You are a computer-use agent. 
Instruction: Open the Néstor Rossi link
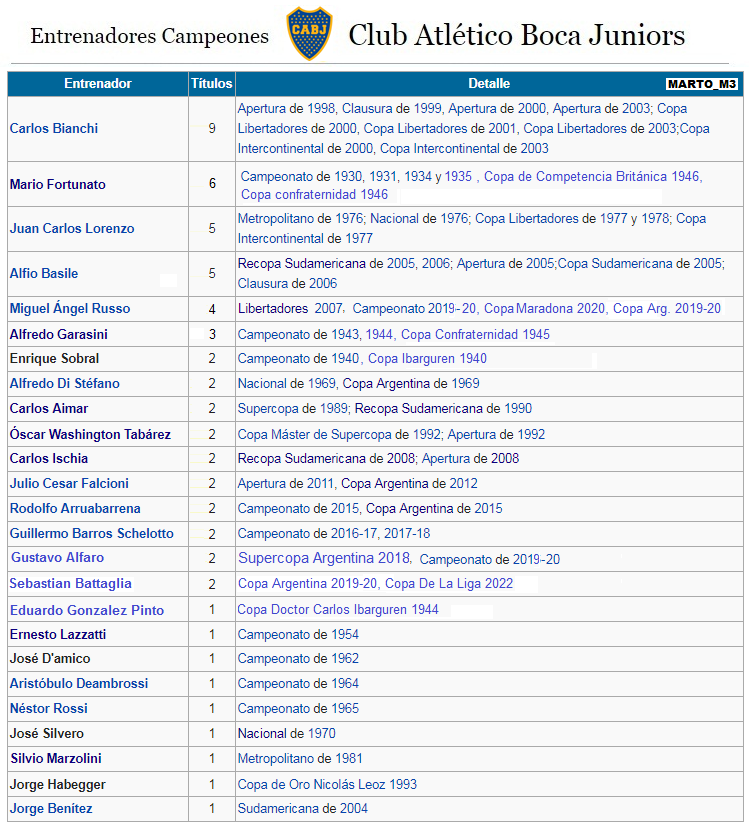(49, 708)
